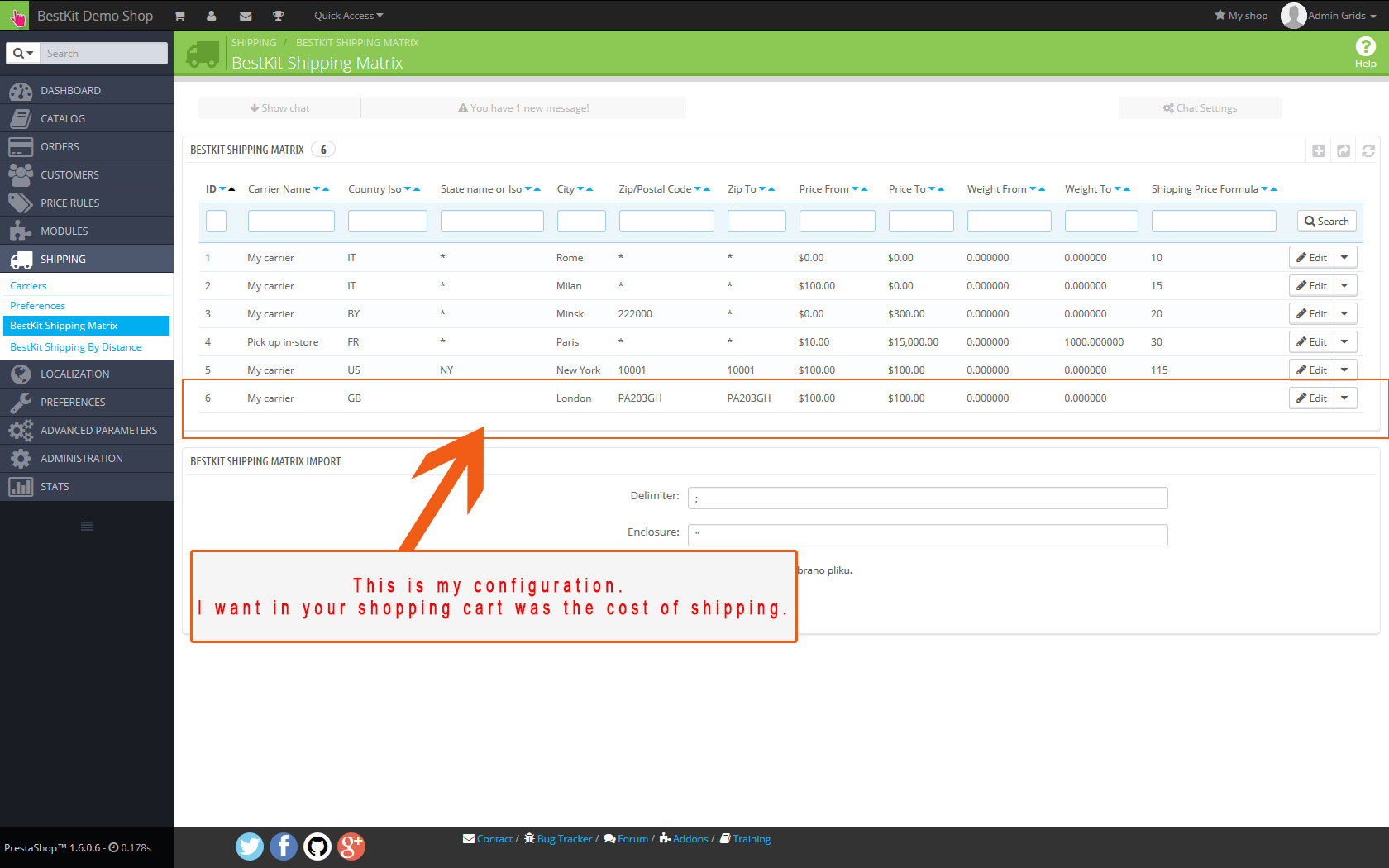Click the sidebar Search input field
This screenshot has height=868, width=1389.
tap(103, 53)
